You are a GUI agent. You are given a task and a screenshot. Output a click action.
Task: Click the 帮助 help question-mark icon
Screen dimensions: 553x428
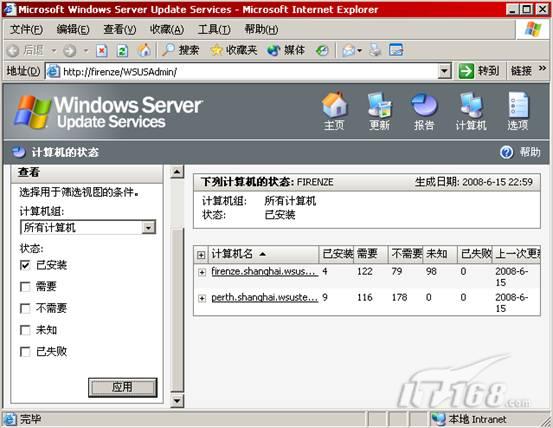point(506,152)
